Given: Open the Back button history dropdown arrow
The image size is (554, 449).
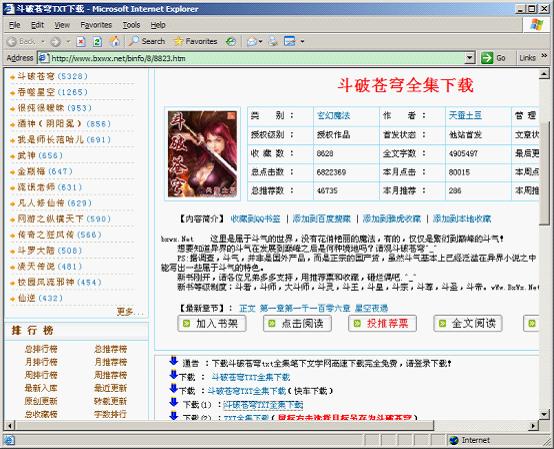Looking at the screenshot, I should point(43,42).
